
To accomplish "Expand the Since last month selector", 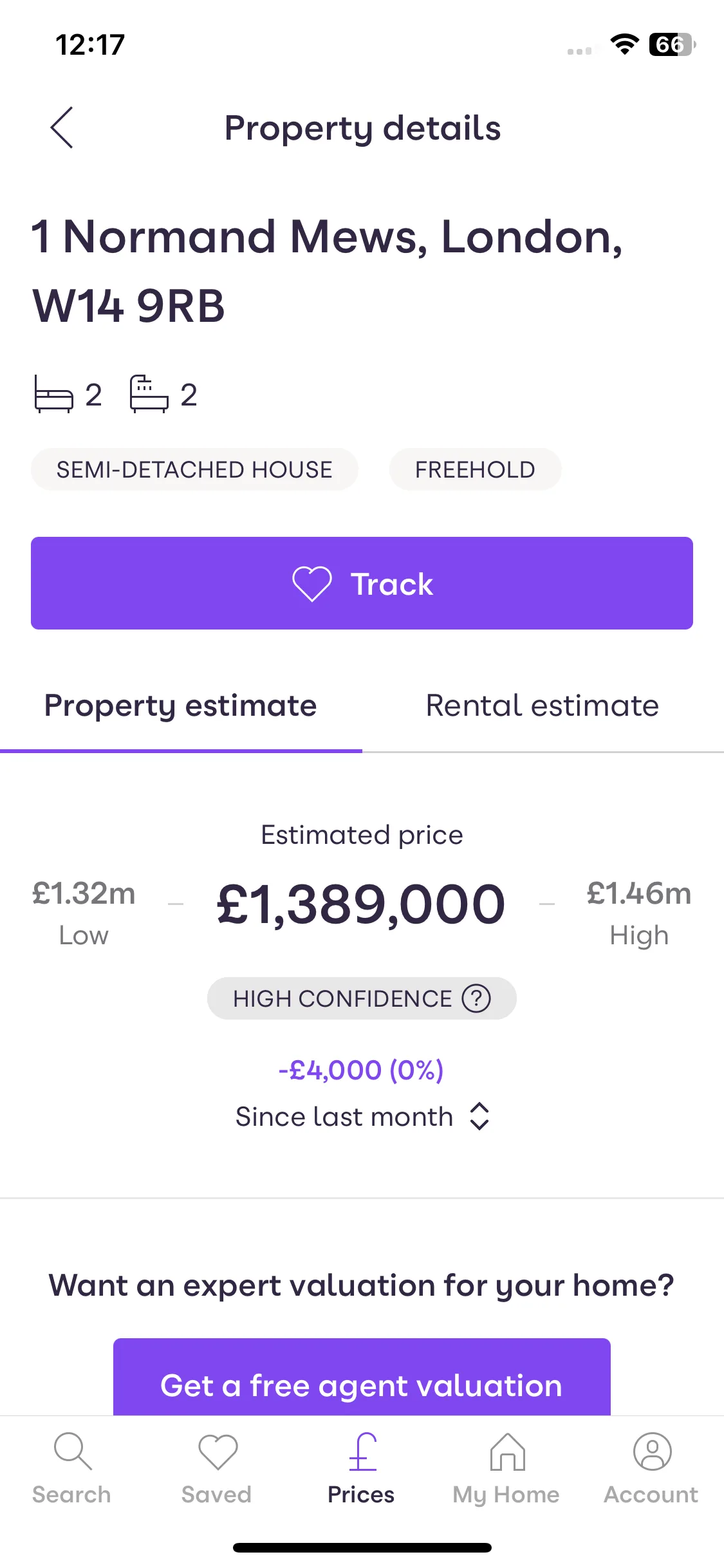I will coord(362,1116).
